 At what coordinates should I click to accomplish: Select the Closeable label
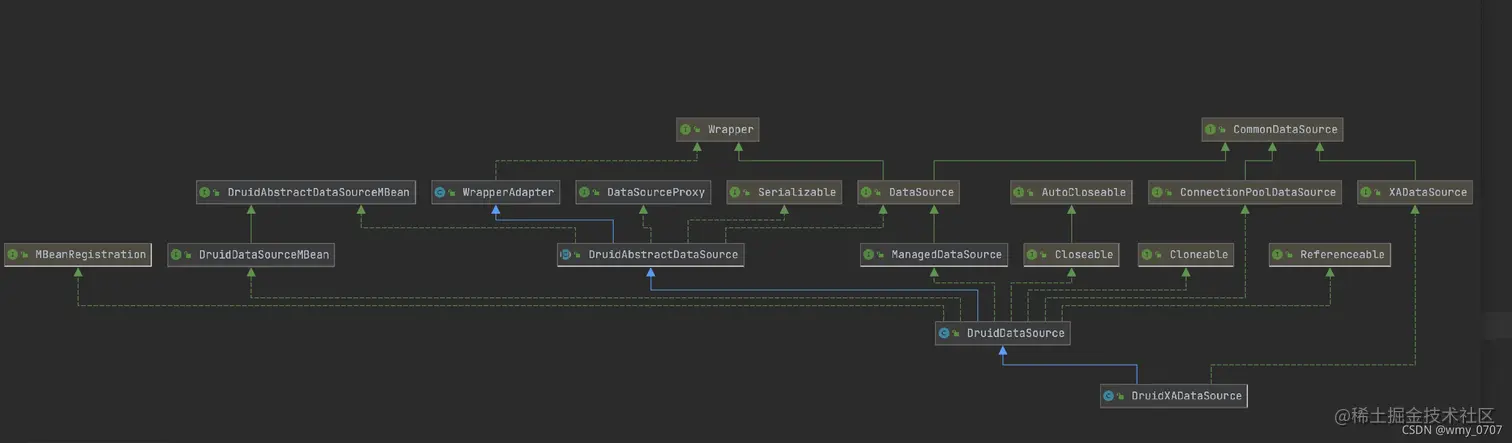pos(1084,255)
